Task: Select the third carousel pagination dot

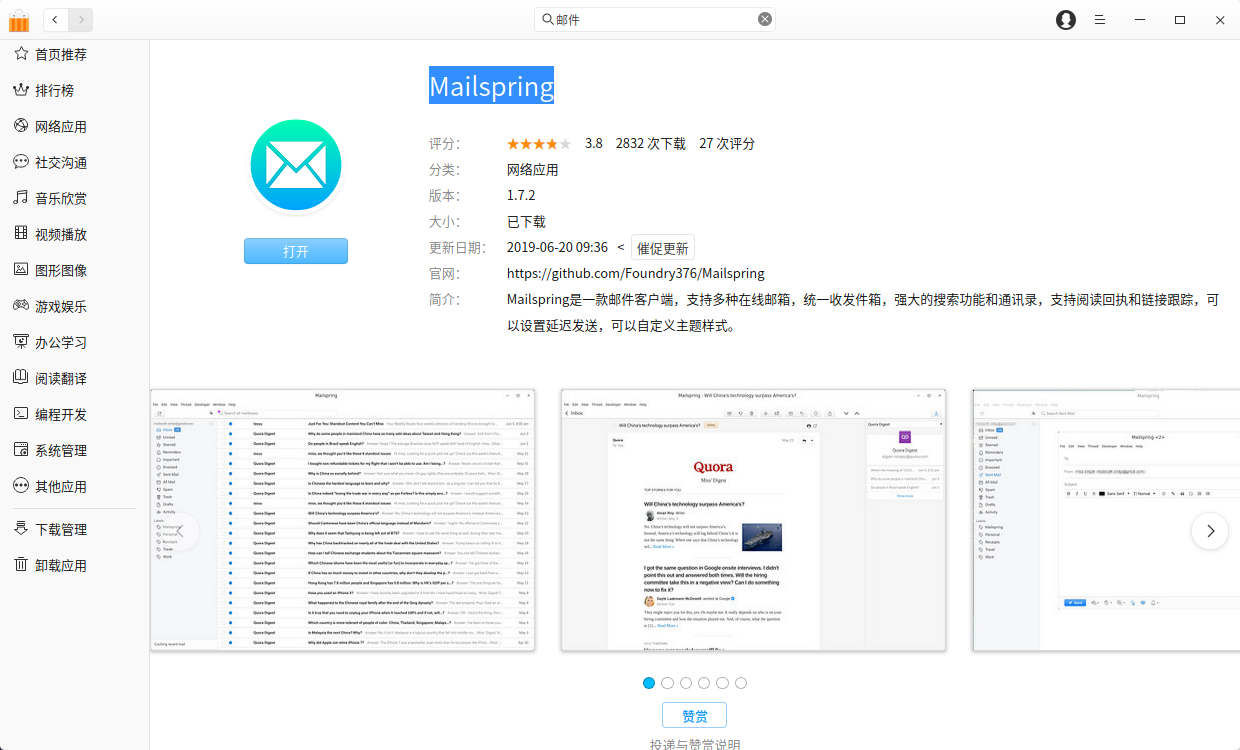Action: [x=685, y=682]
